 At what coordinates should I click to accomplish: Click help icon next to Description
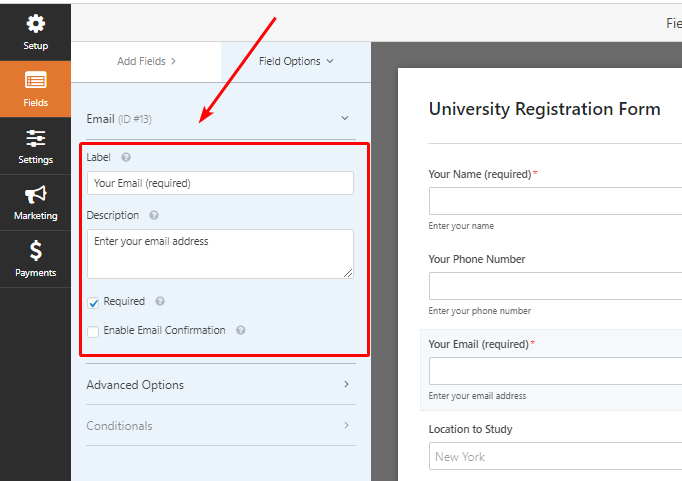[x=154, y=215]
